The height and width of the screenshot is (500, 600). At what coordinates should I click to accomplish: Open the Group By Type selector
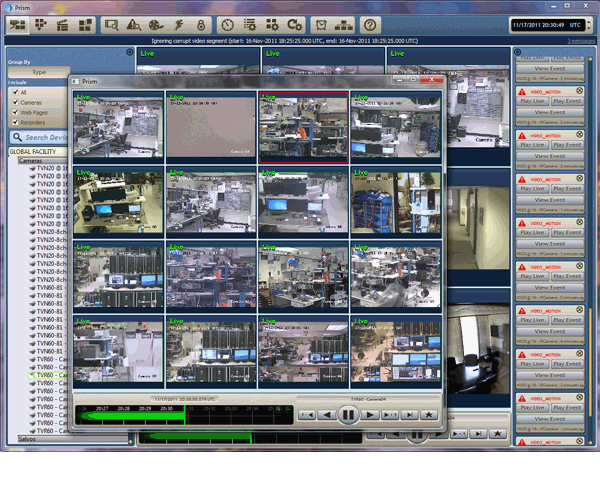[38, 72]
